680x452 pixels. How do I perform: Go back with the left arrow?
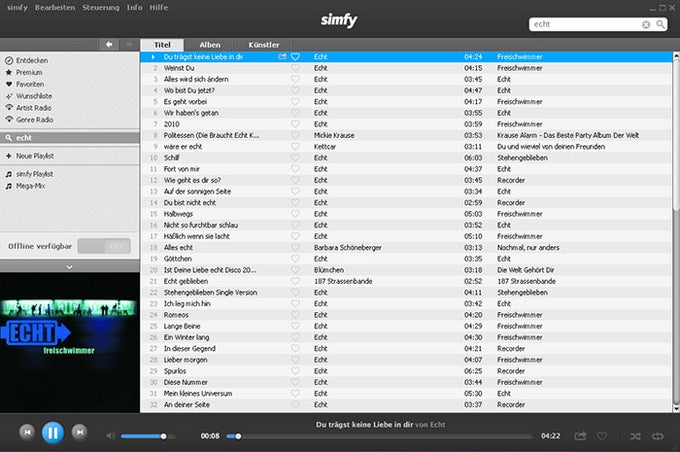[109, 44]
